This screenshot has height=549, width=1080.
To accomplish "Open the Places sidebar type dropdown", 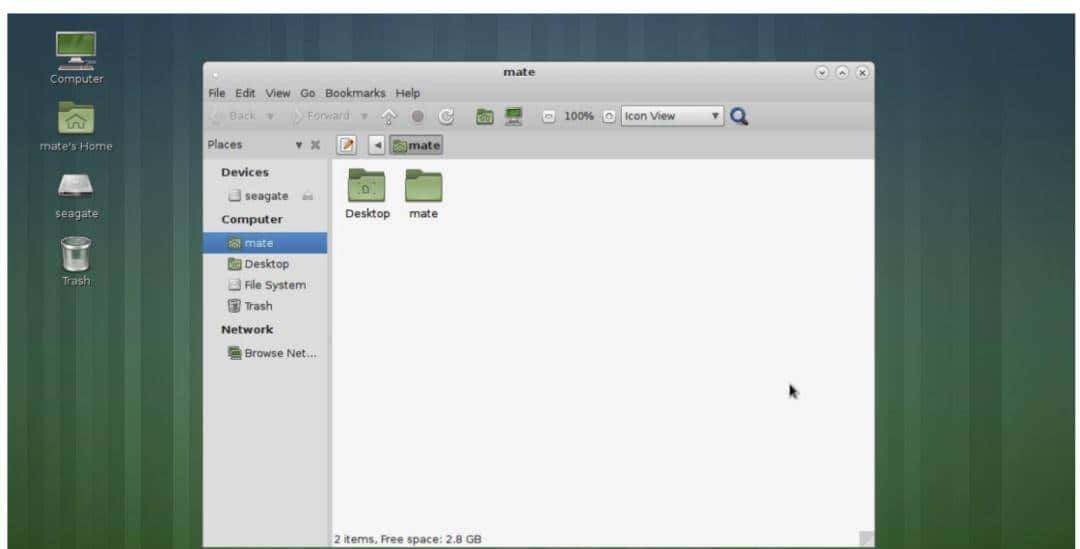I will tap(299, 145).
